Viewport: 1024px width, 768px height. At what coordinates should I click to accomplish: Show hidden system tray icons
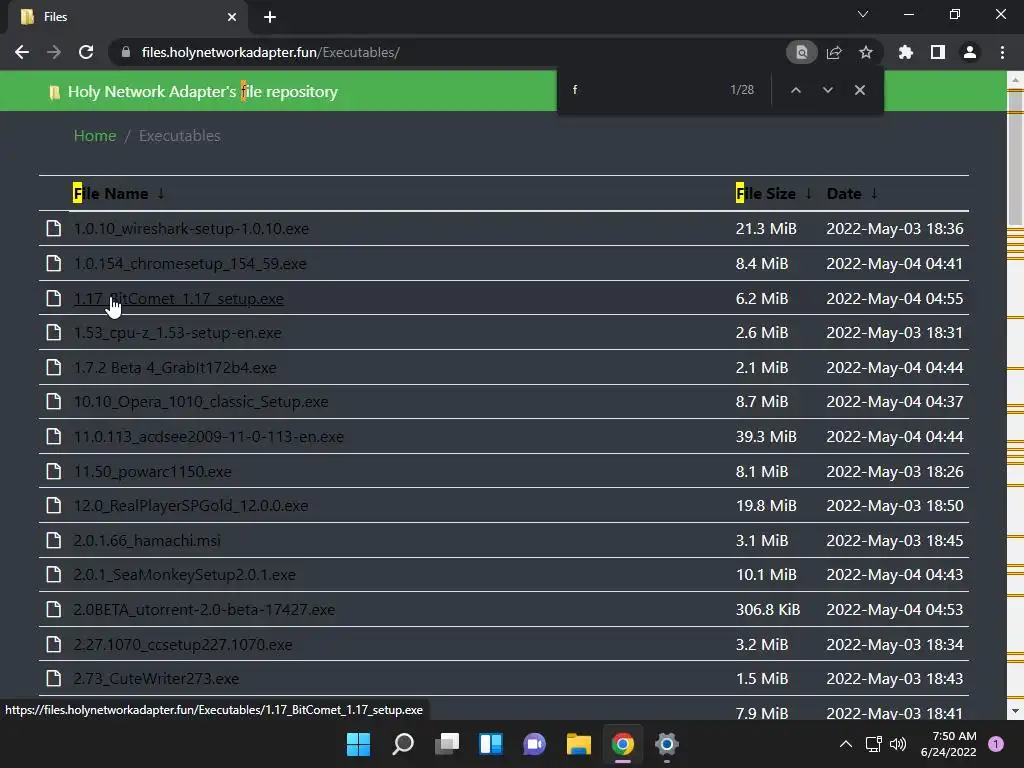pyautogui.click(x=845, y=744)
